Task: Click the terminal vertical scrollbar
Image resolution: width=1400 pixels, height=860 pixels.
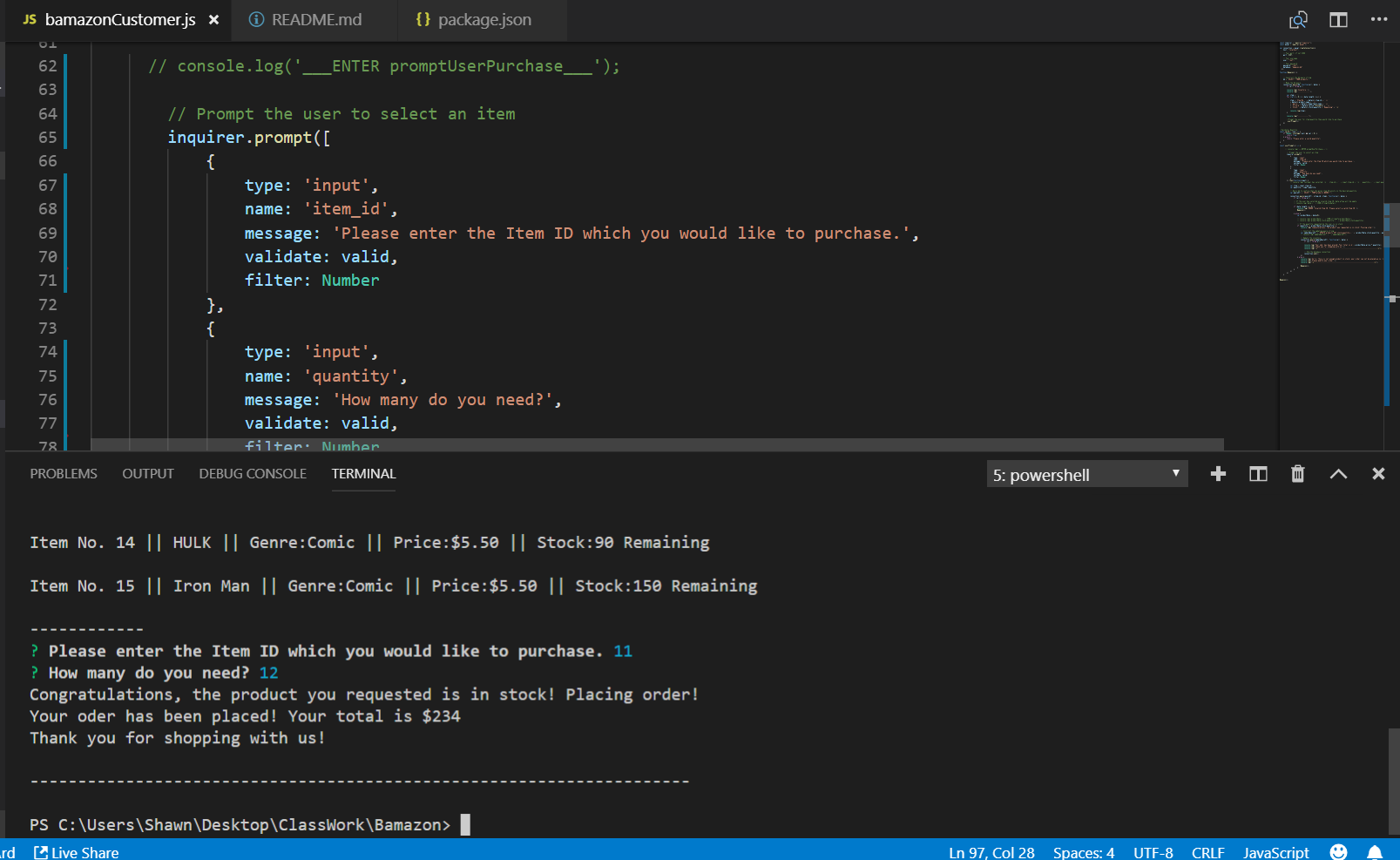Action: tap(1394, 782)
